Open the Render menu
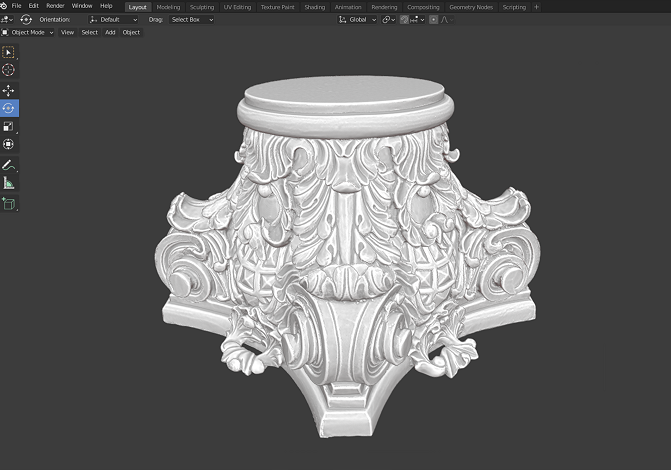The image size is (671, 470). [x=55, y=6]
